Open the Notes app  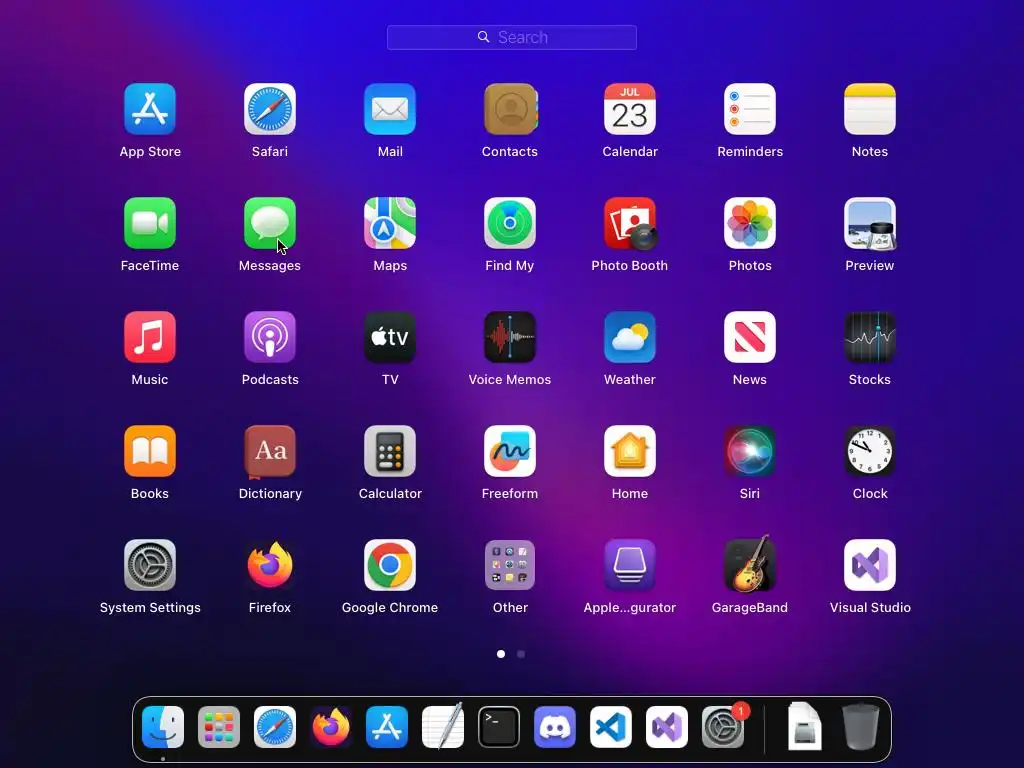pyautogui.click(x=870, y=109)
